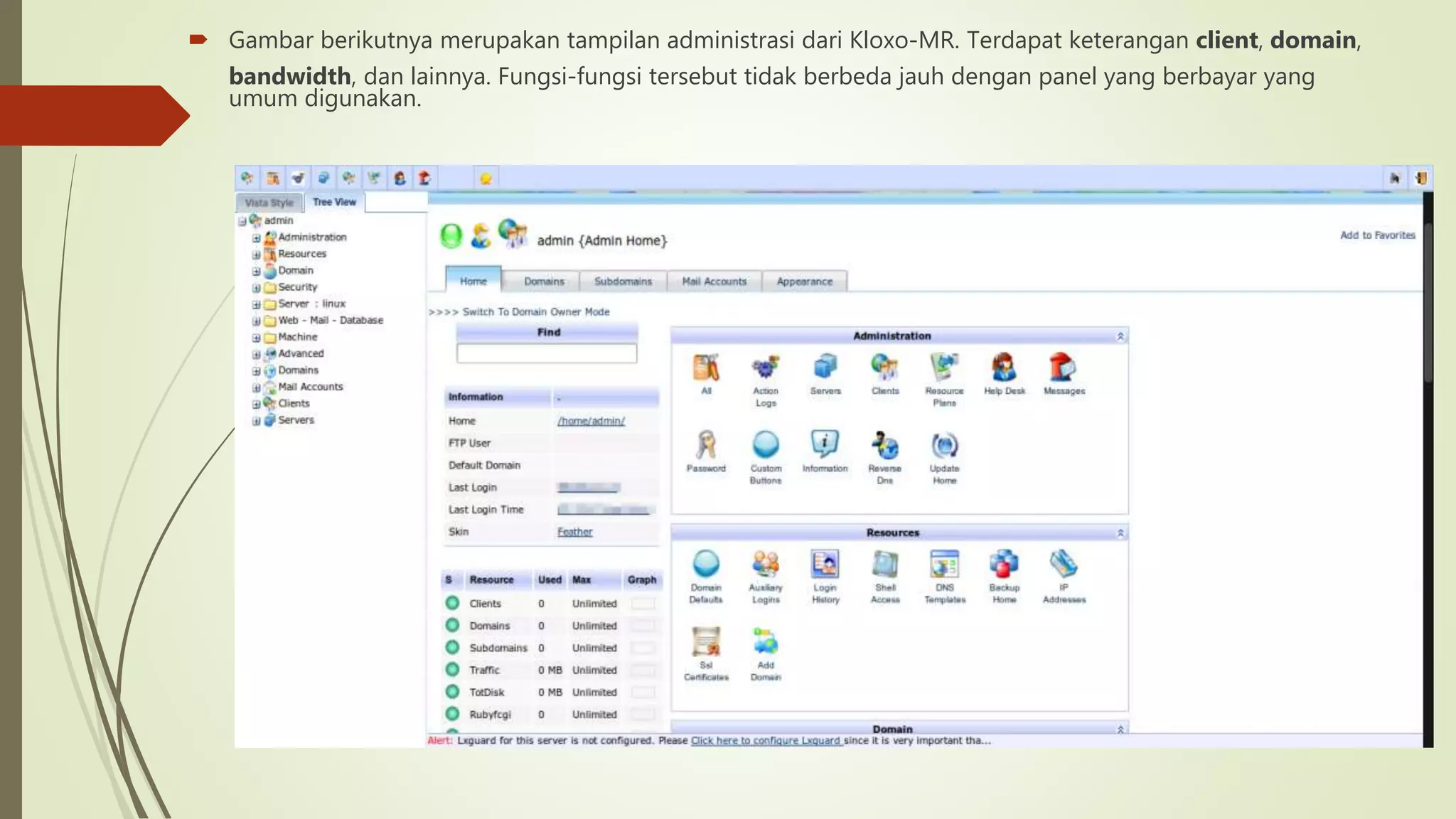Open the Servers icon in Administration

pos(825,368)
